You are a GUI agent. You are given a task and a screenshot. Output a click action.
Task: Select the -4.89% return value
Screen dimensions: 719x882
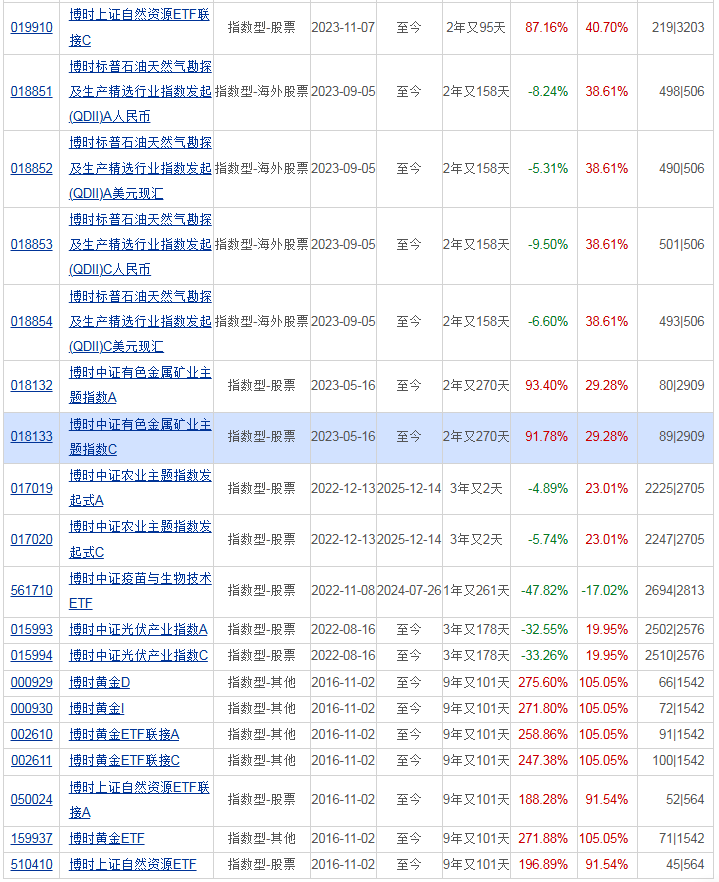548,489
